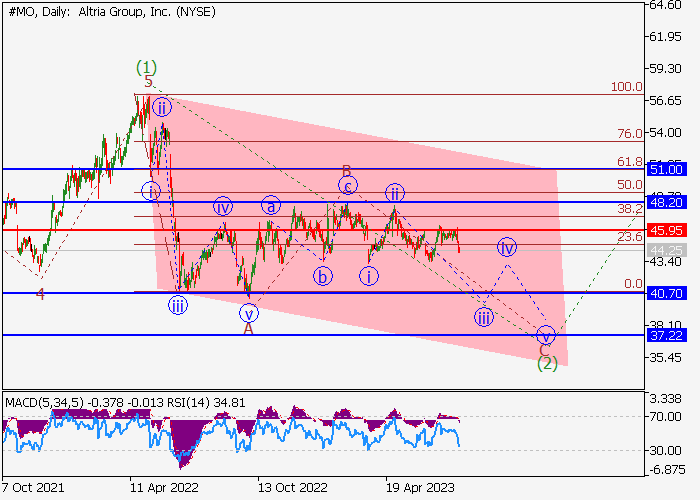Click the red C wave label above (2)
This screenshot has width=700, height=500.
point(544,351)
